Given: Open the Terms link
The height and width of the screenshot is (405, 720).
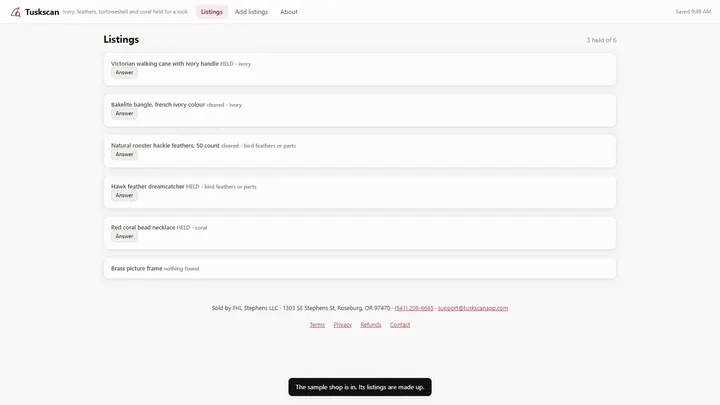Looking at the screenshot, I should click(317, 325).
